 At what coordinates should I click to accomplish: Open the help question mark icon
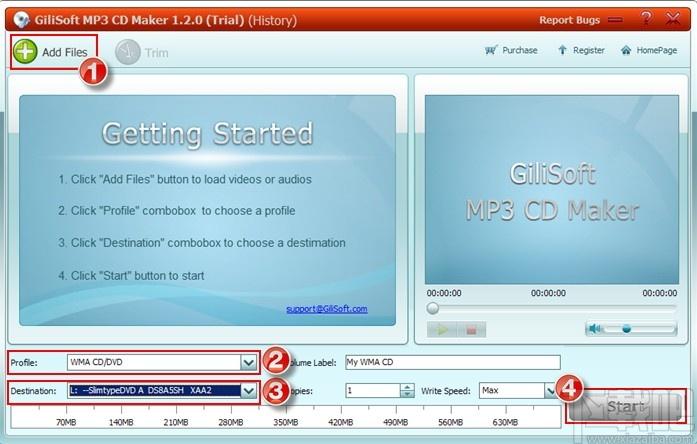pos(646,19)
